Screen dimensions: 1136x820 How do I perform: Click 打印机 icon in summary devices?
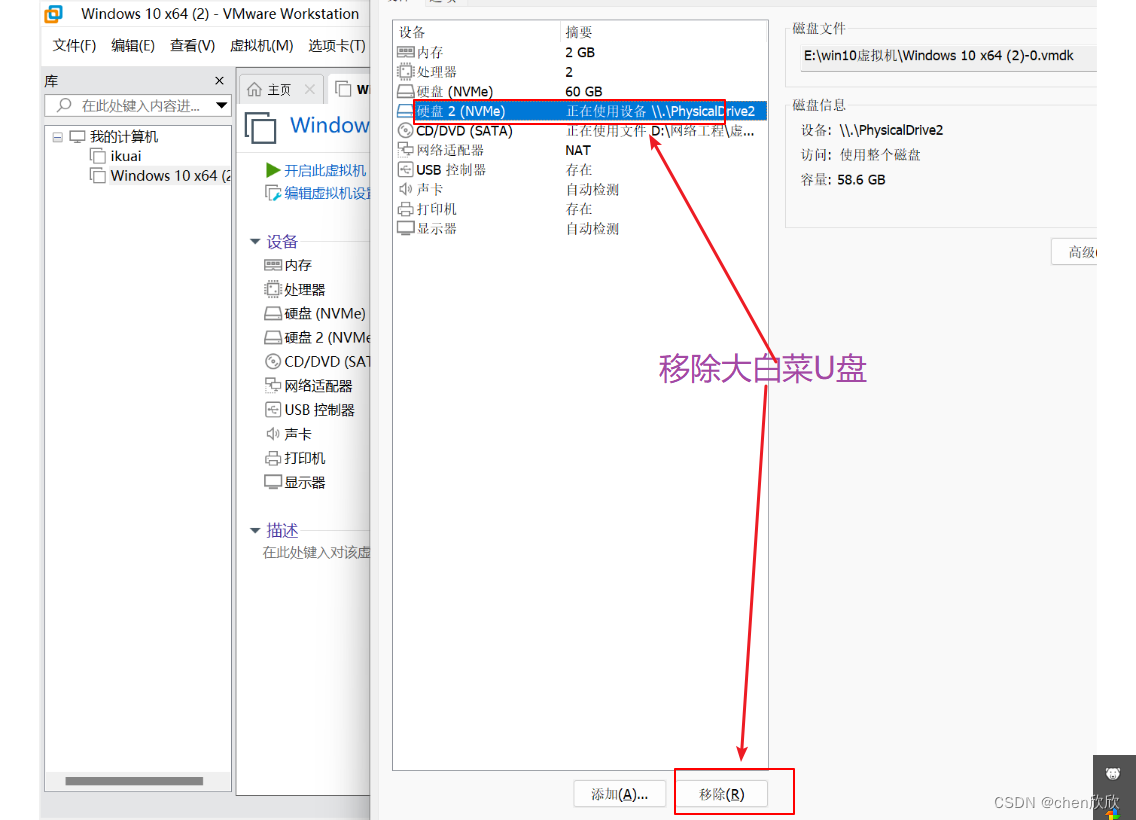(x=273, y=458)
